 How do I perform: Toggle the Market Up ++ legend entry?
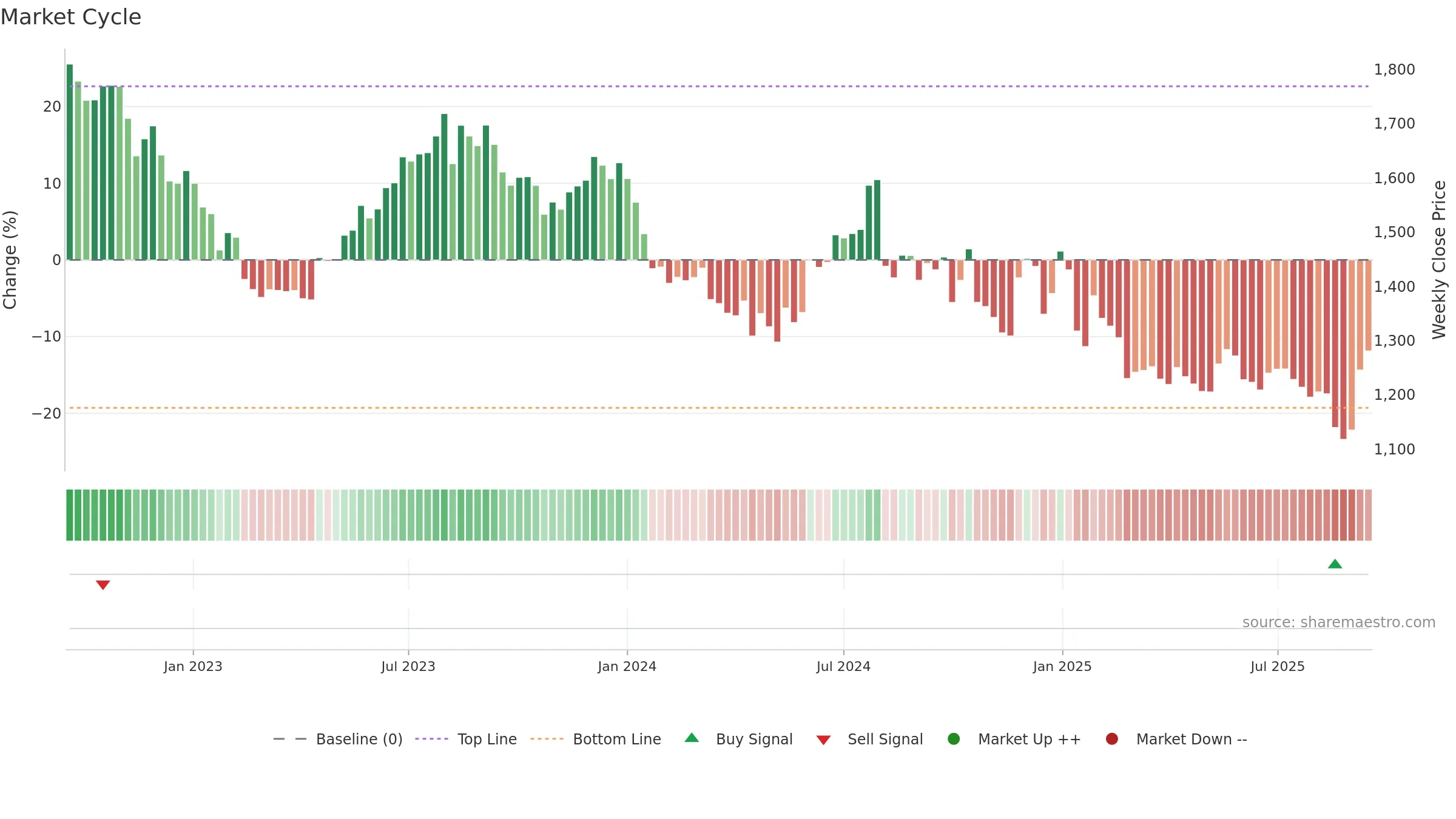point(1014,739)
